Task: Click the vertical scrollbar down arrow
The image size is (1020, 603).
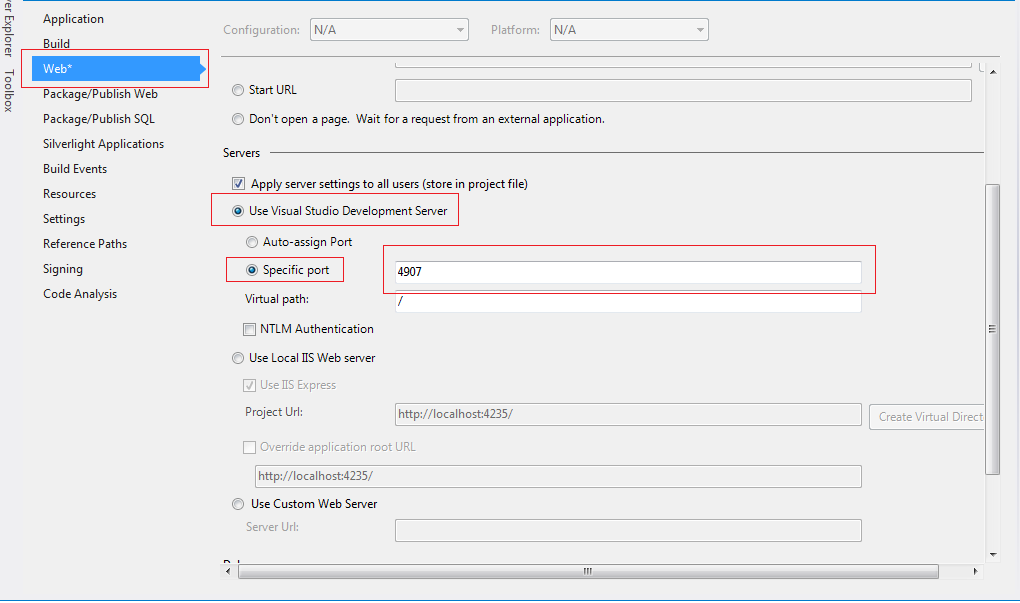Action: (x=992, y=554)
